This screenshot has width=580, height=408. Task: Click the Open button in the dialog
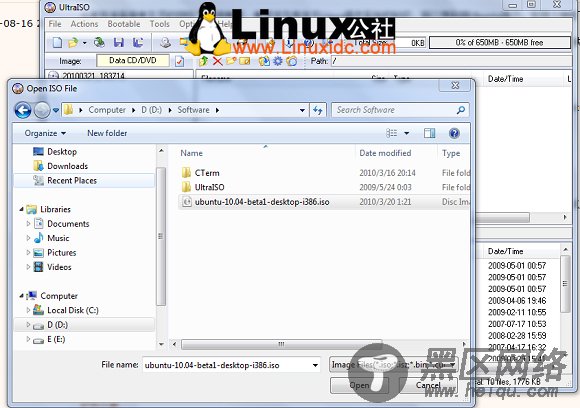pos(359,385)
